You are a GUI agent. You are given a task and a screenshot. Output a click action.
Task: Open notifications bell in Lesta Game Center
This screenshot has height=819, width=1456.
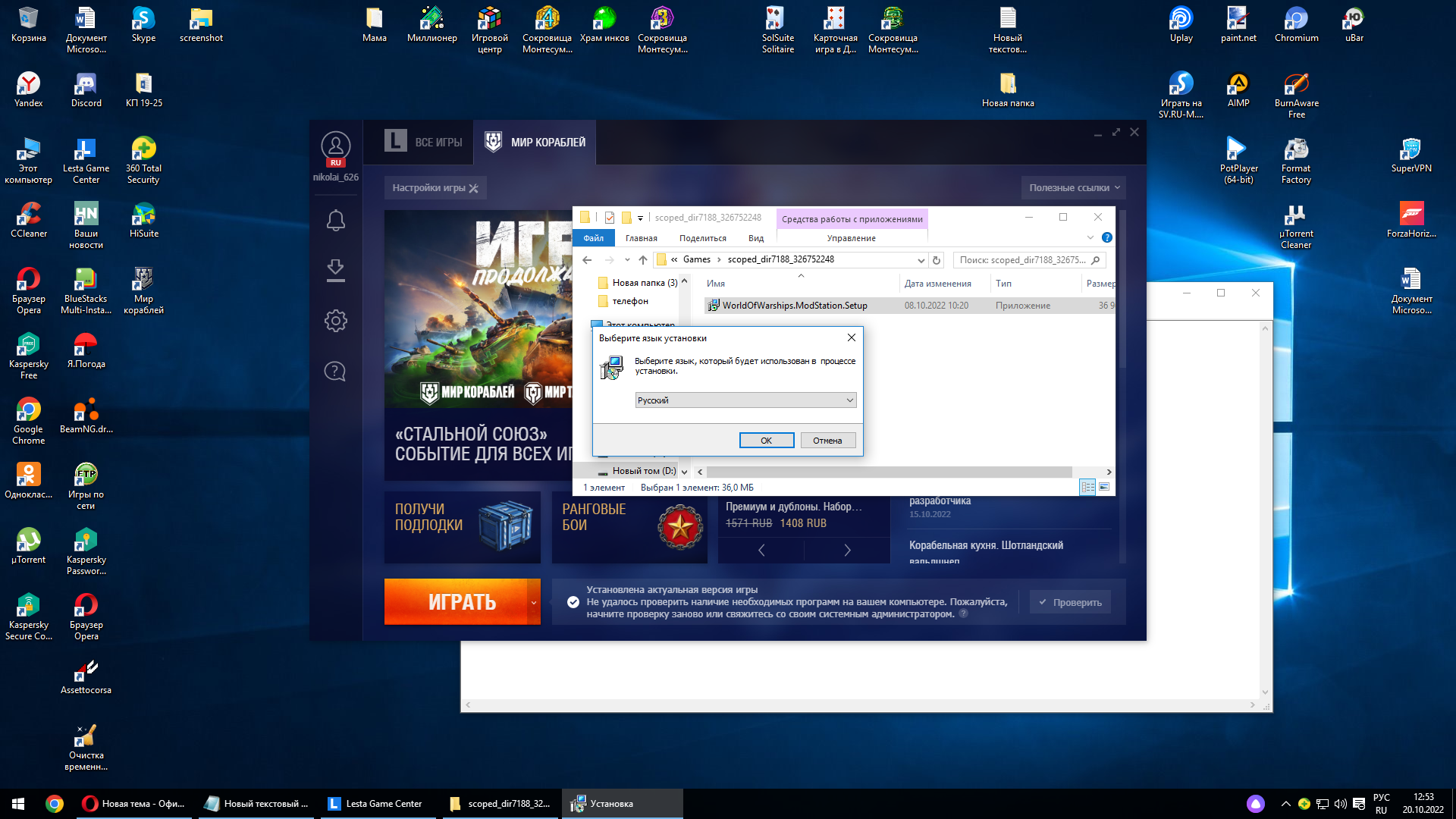335,221
